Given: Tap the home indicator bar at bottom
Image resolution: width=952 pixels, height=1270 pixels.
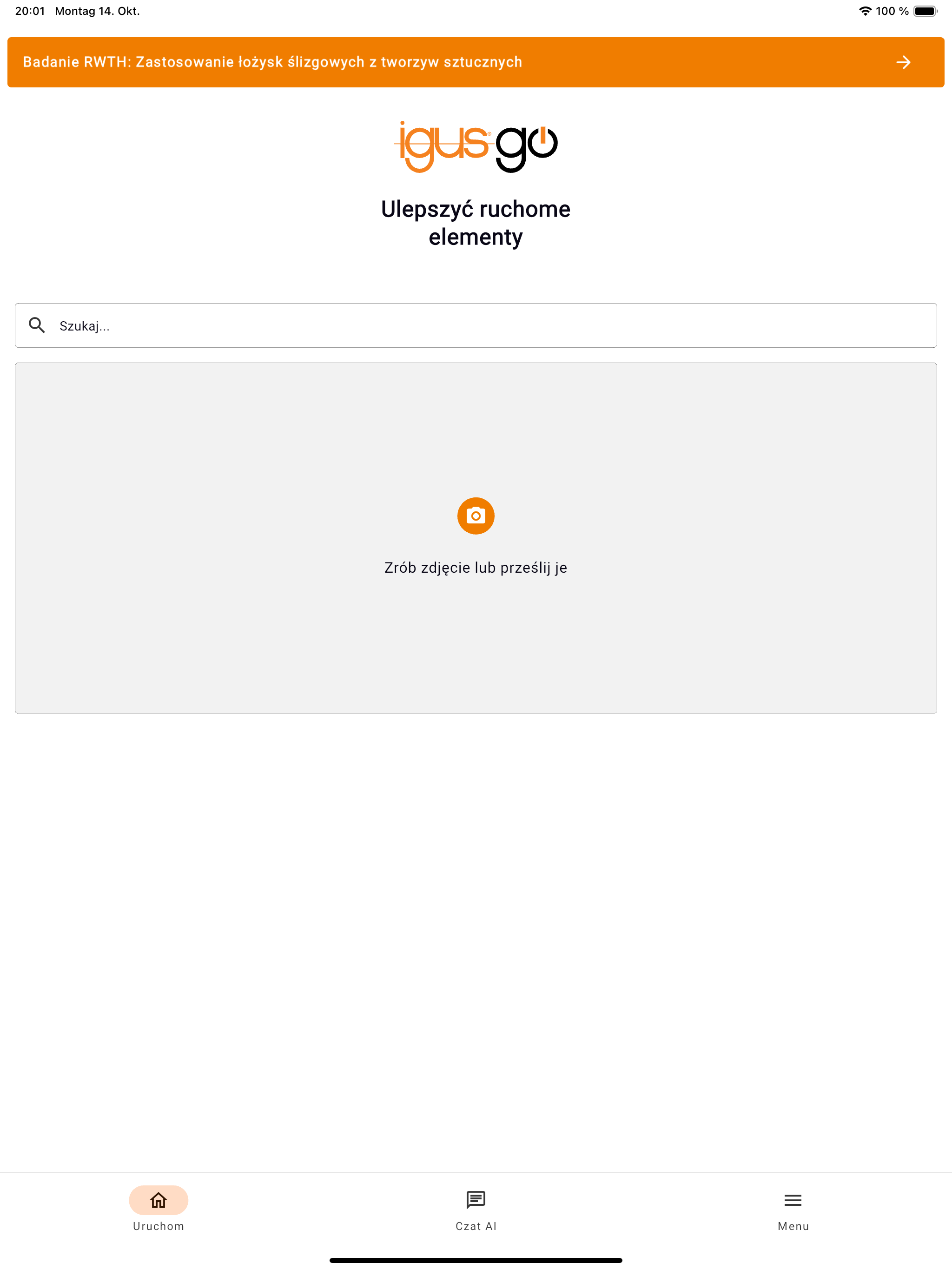Looking at the screenshot, I should pos(476,1260).
